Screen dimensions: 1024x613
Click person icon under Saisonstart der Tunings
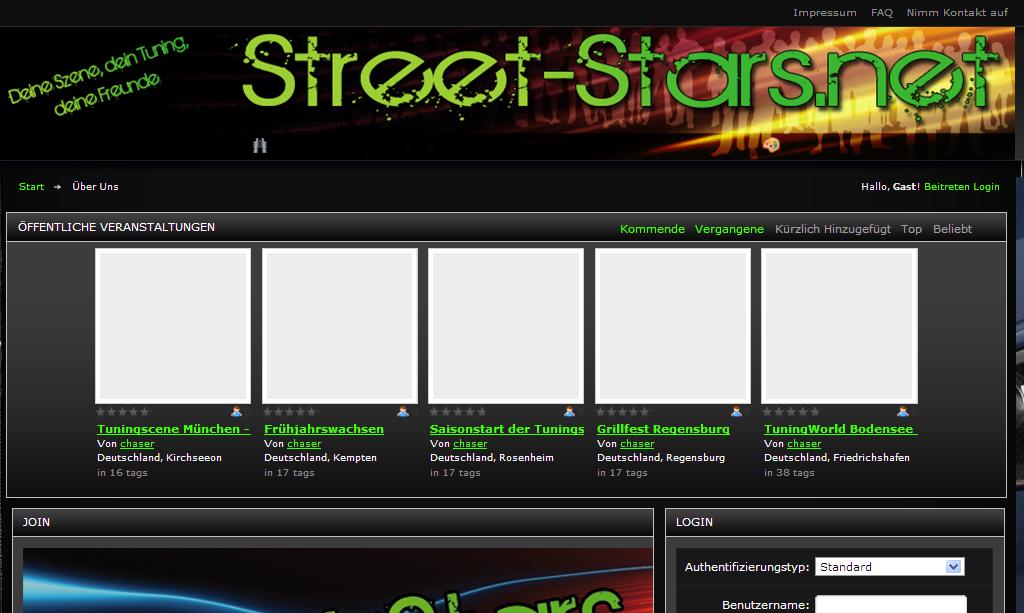point(569,412)
